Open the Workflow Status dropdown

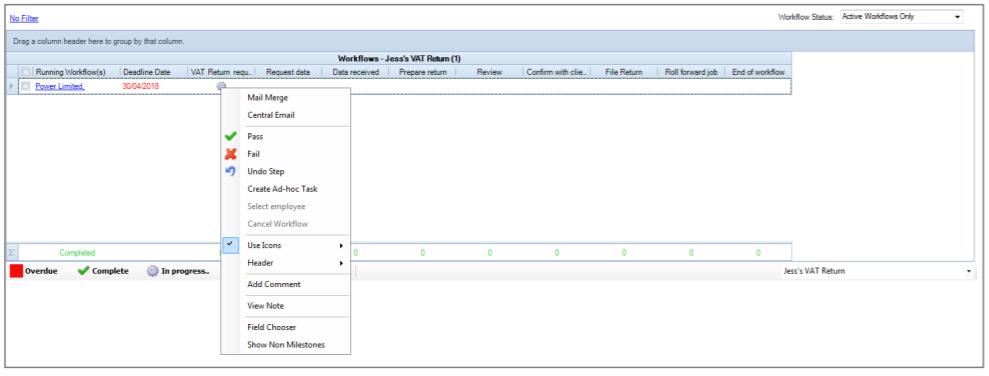click(x=958, y=16)
